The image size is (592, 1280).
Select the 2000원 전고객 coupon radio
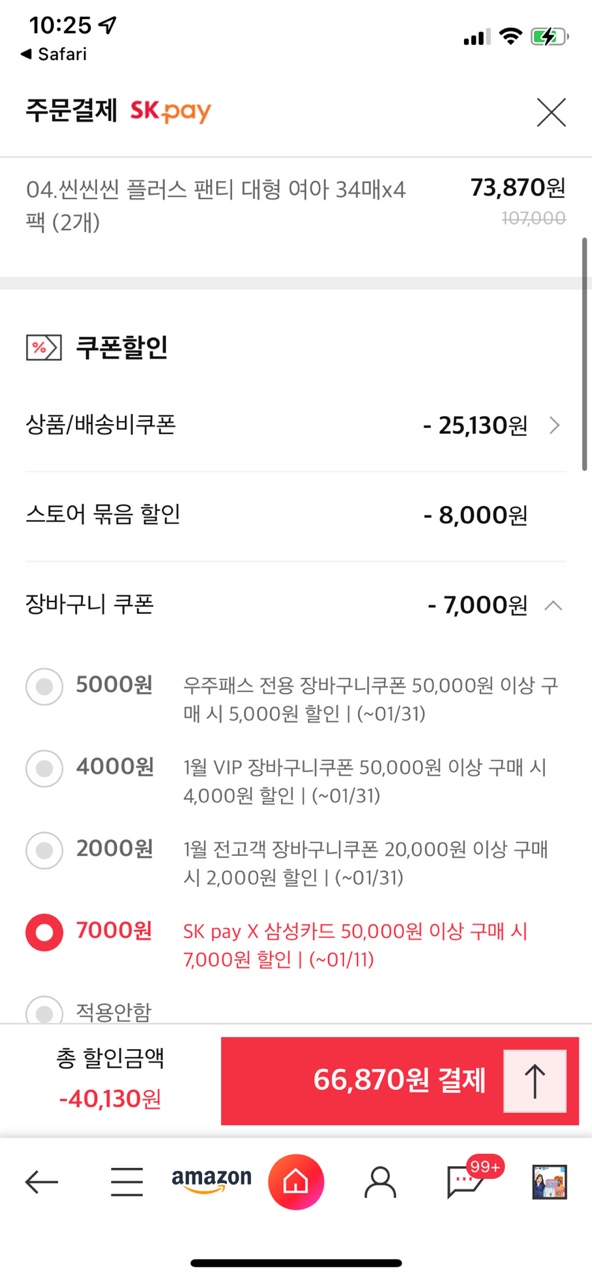pyautogui.click(x=44, y=851)
